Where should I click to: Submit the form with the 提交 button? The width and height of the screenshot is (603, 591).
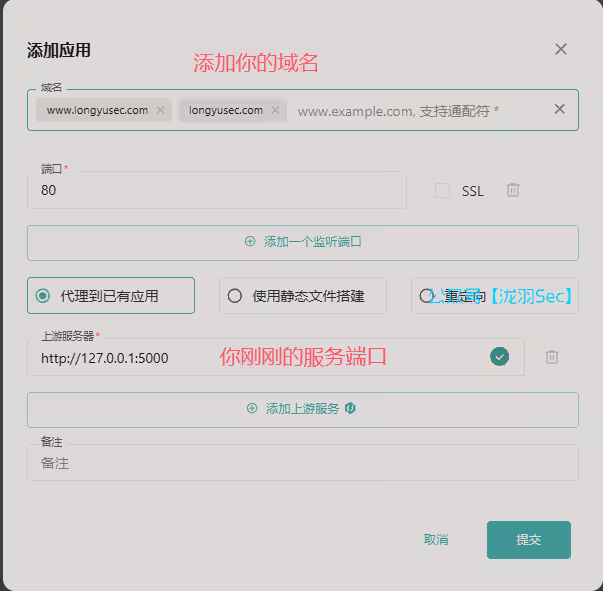529,540
